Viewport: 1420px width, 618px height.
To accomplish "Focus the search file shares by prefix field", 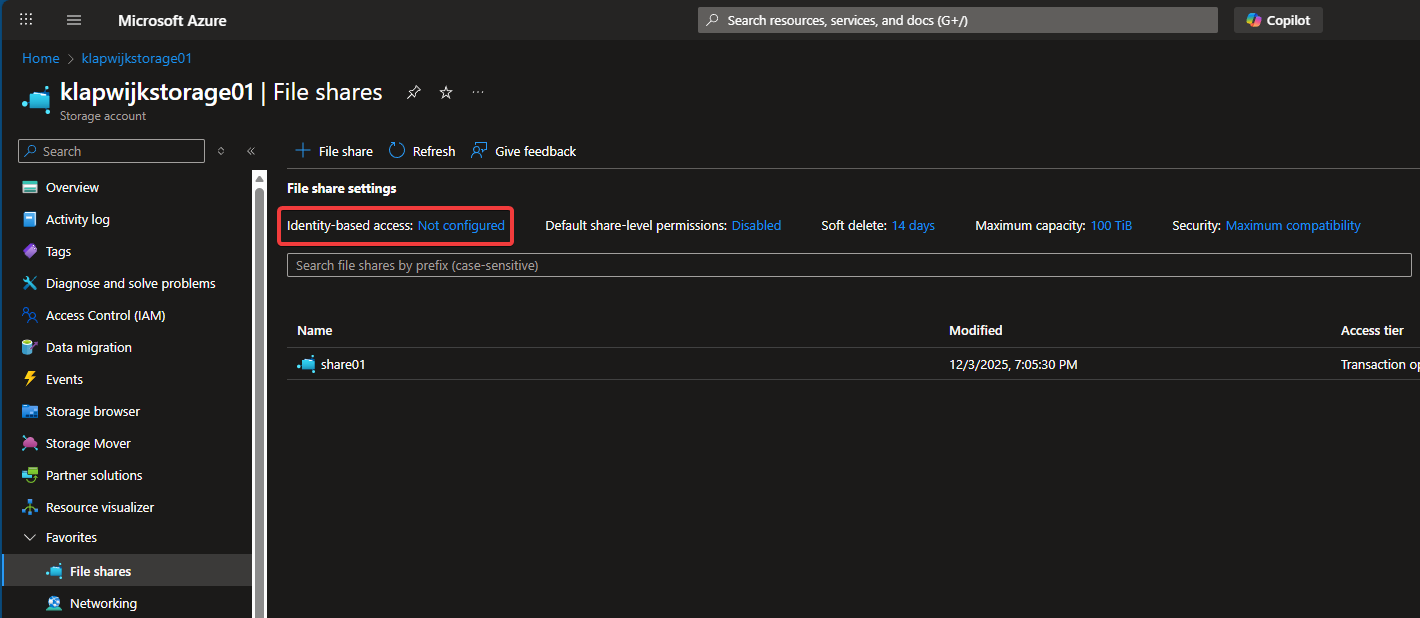I will point(848,265).
